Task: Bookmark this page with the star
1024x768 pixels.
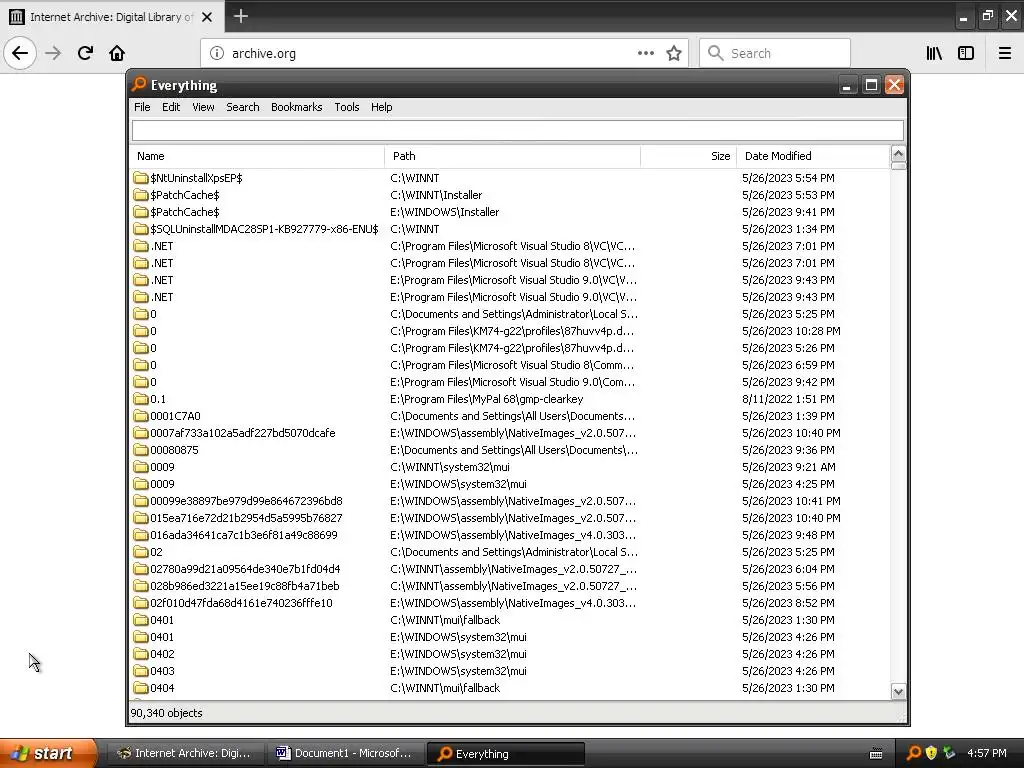Action: click(x=674, y=53)
